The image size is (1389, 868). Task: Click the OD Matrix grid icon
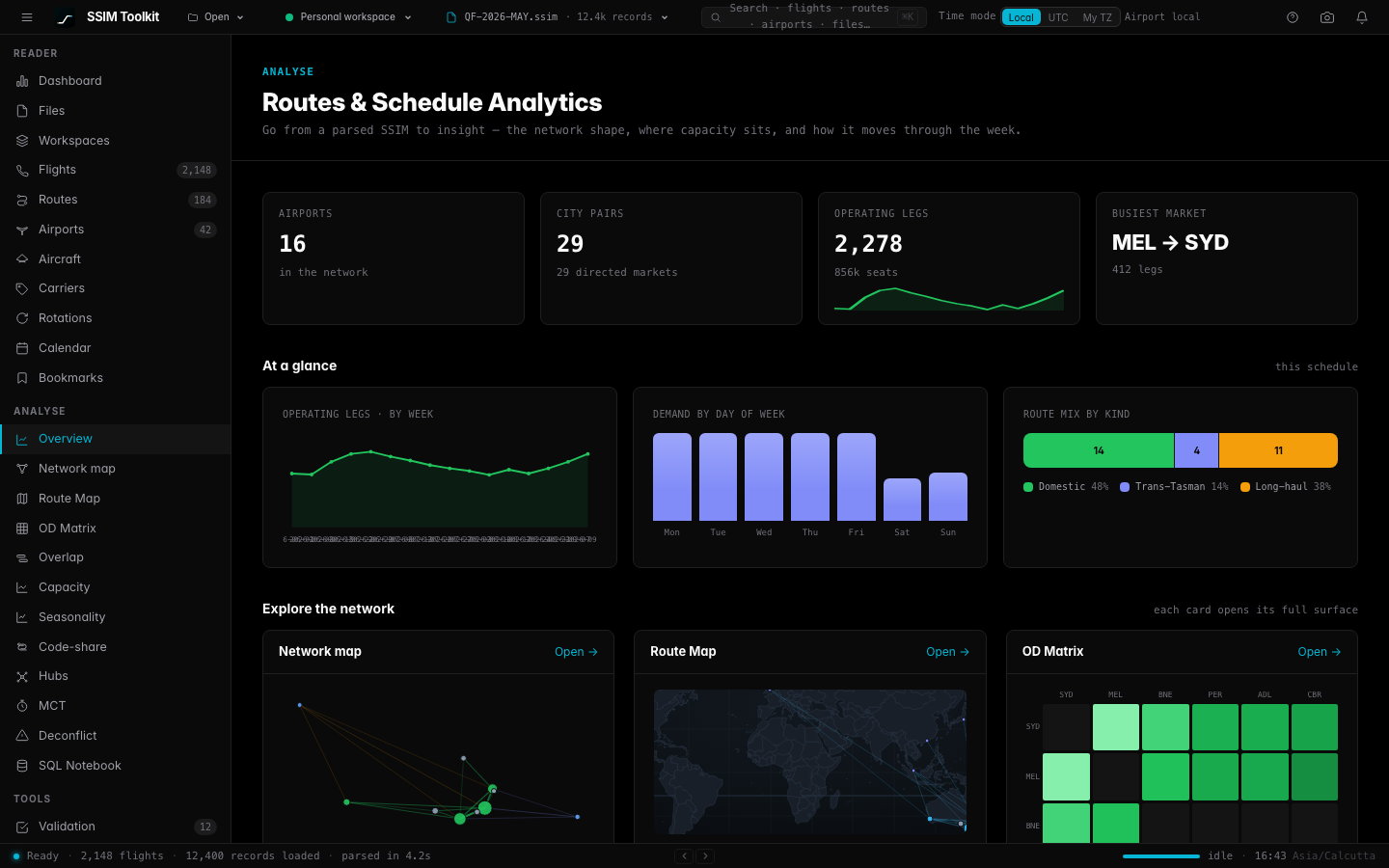point(22,529)
